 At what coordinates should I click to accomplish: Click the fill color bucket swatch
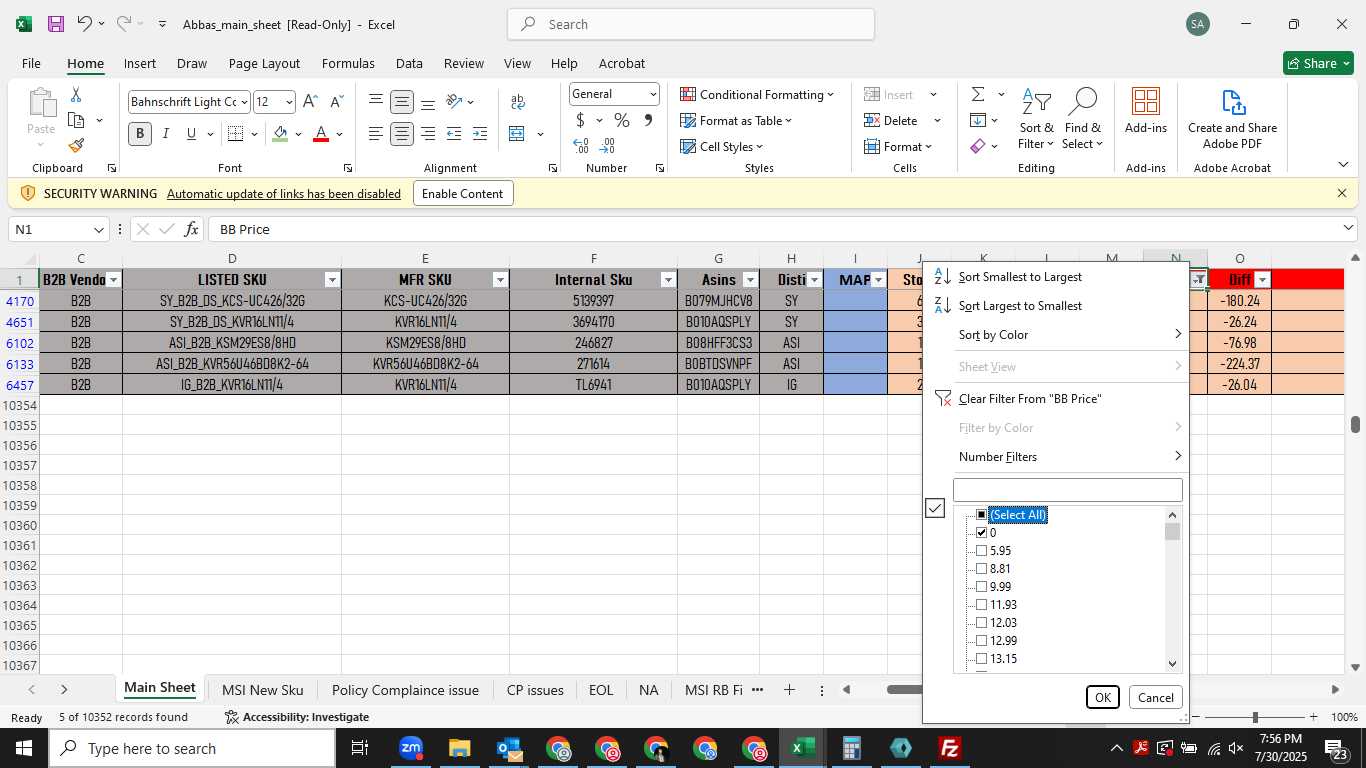281,134
